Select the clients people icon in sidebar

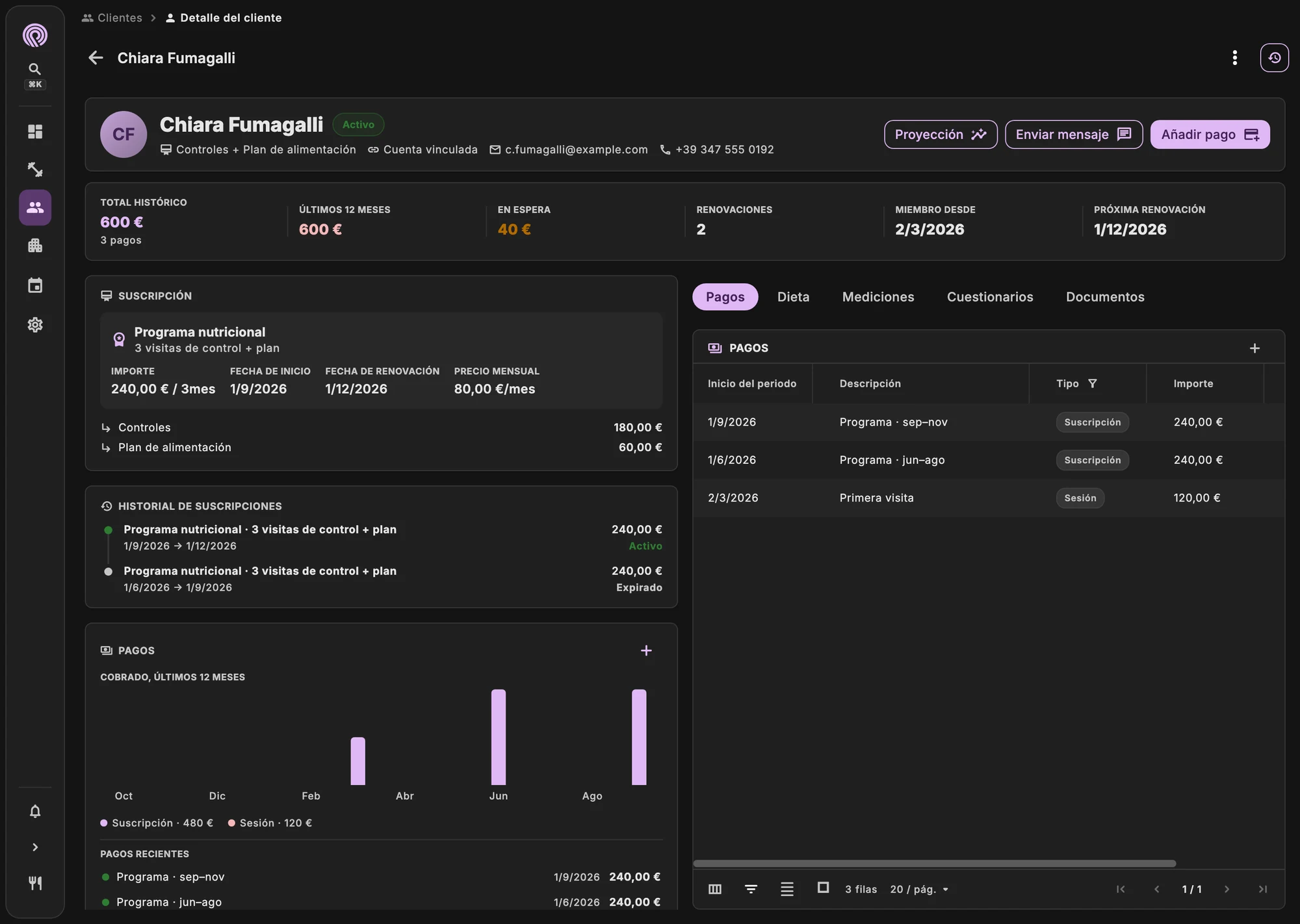click(35, 207)
